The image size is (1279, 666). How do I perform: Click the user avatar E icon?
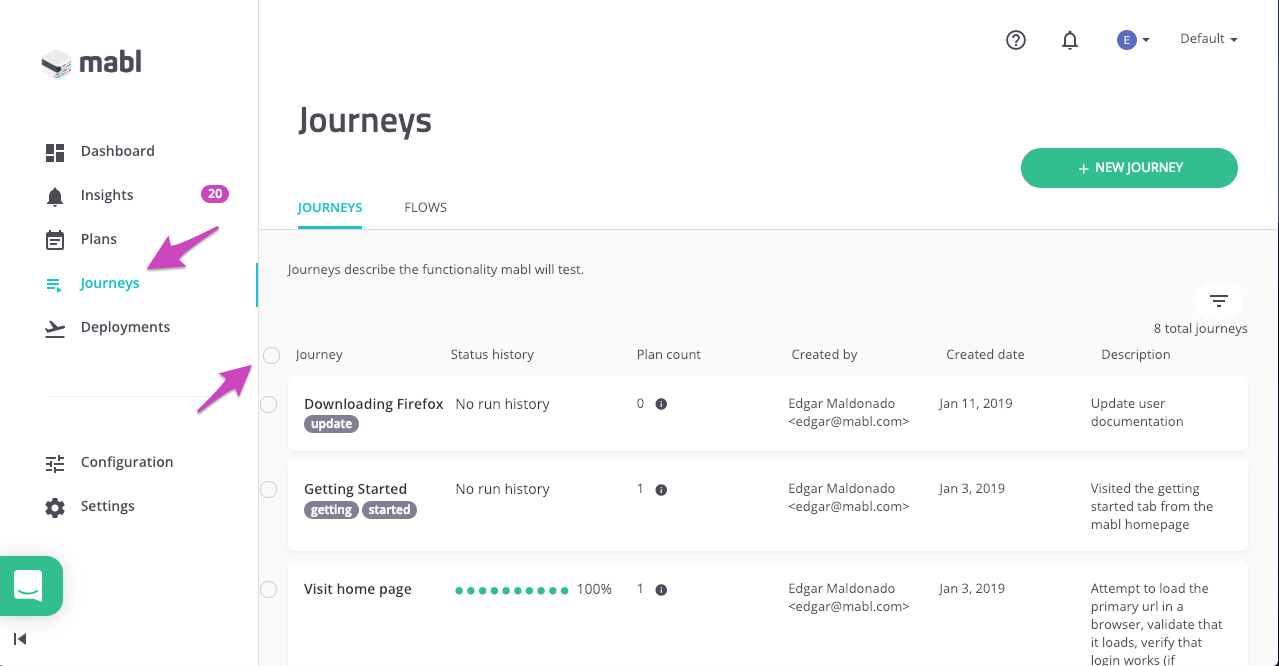point(1127,40)
